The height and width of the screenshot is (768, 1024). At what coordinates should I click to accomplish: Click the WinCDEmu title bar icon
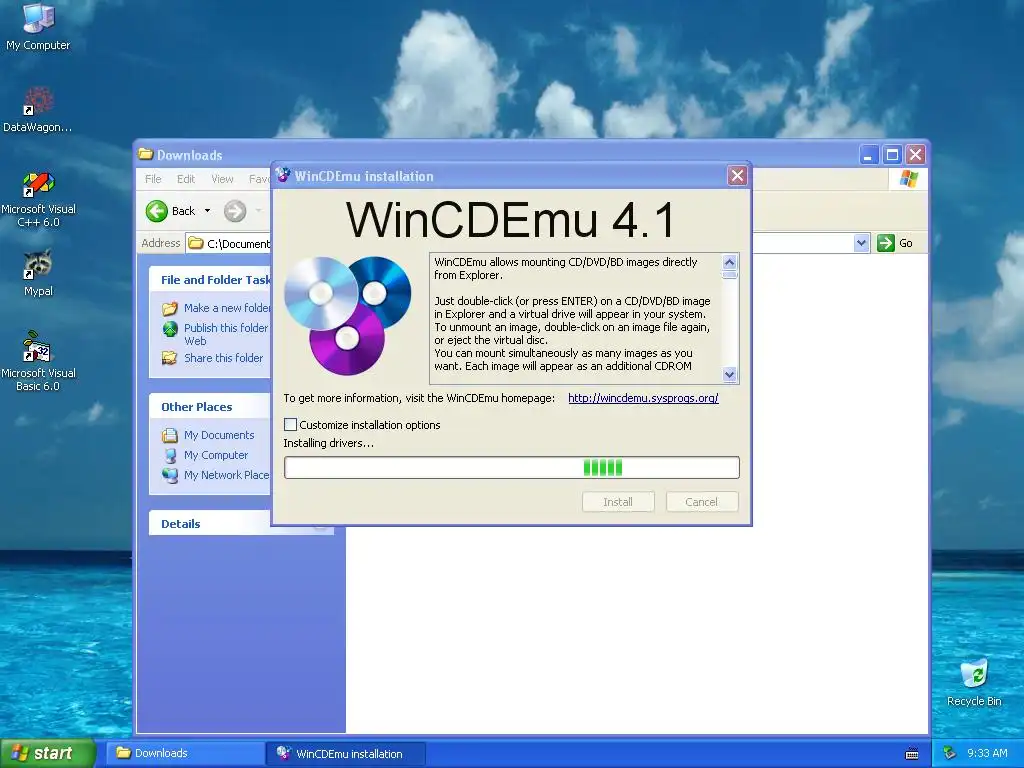tap(283, 175)
